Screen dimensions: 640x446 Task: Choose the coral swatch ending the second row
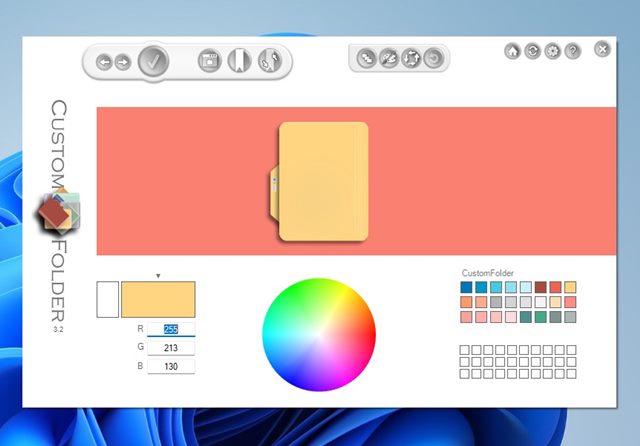click(570, 302)
